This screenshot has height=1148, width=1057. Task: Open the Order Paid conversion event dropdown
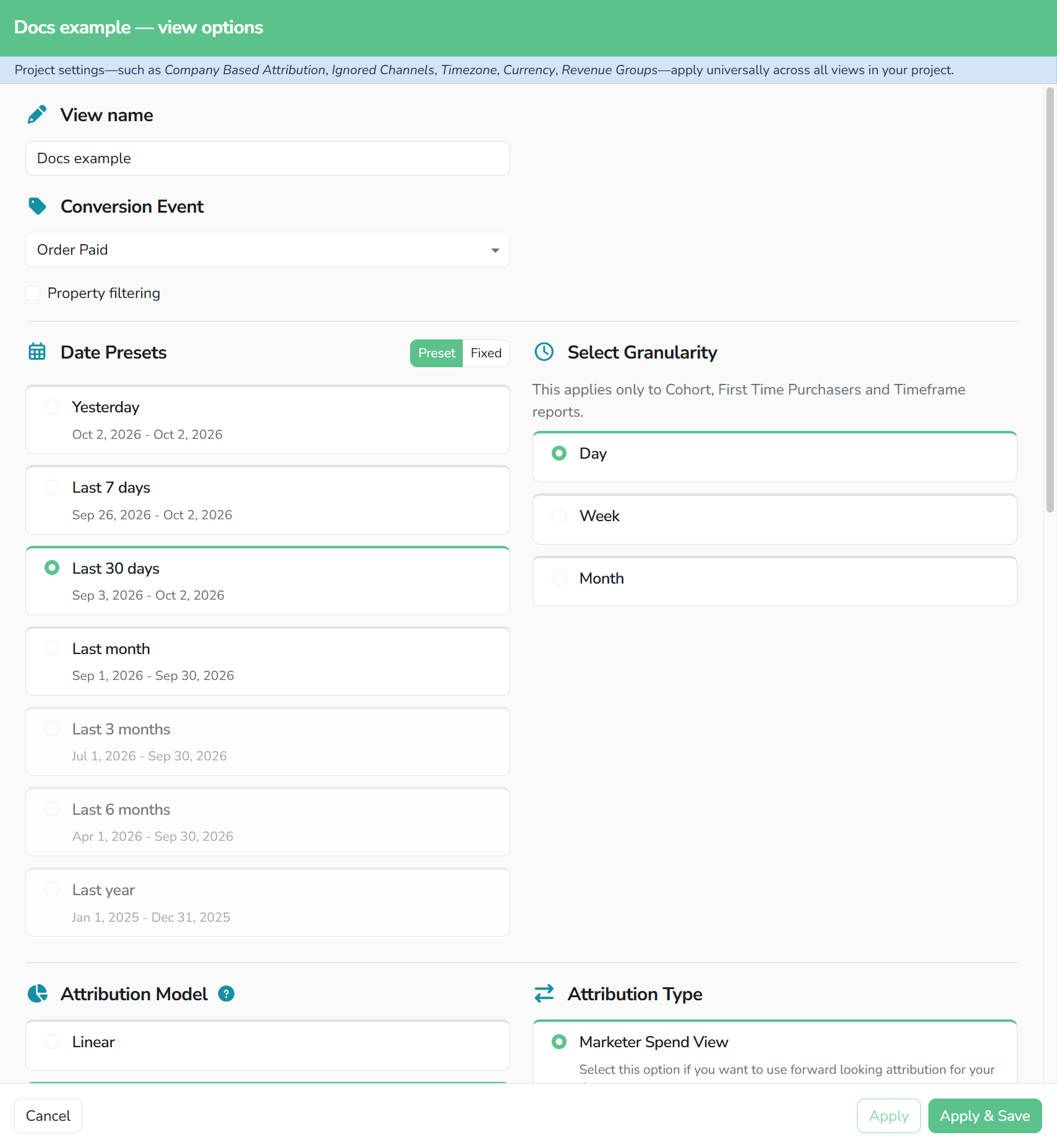(x=268, y=250)
